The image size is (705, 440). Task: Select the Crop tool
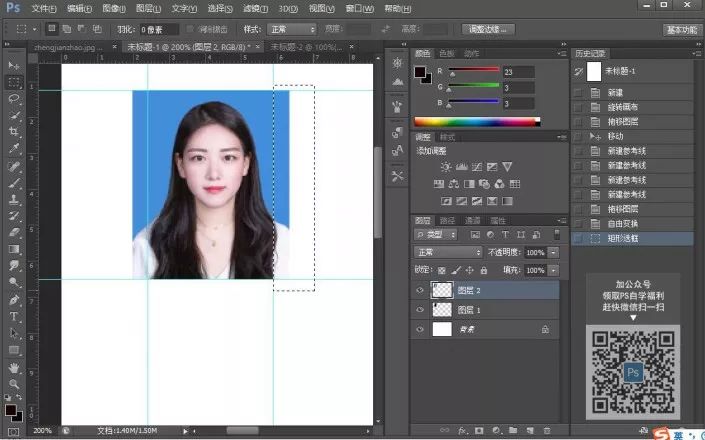pyautogui.click(x=14, y=132)
